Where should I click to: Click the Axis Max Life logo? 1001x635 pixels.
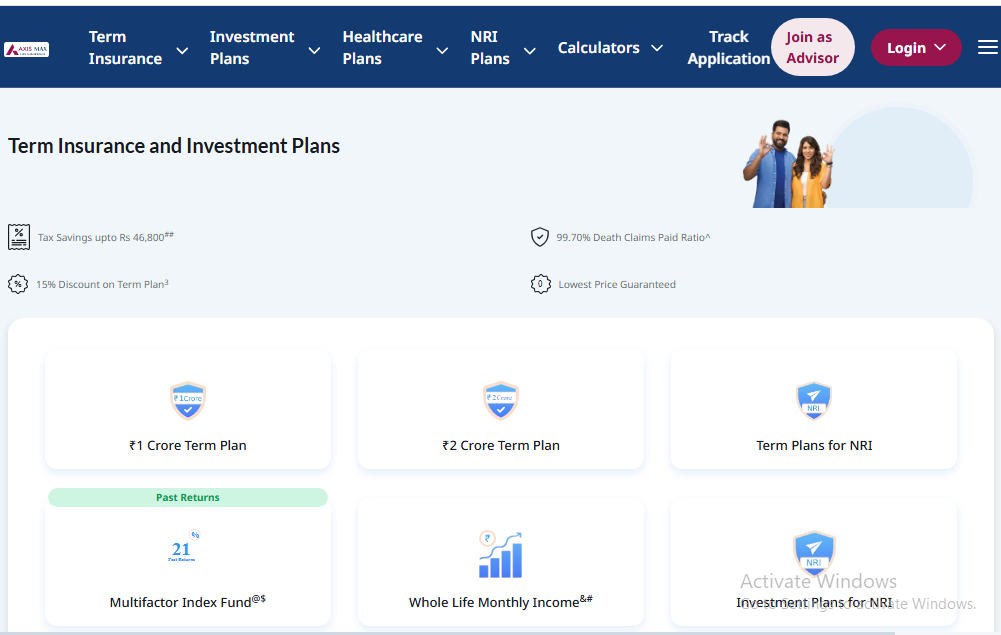pos(26,49)
